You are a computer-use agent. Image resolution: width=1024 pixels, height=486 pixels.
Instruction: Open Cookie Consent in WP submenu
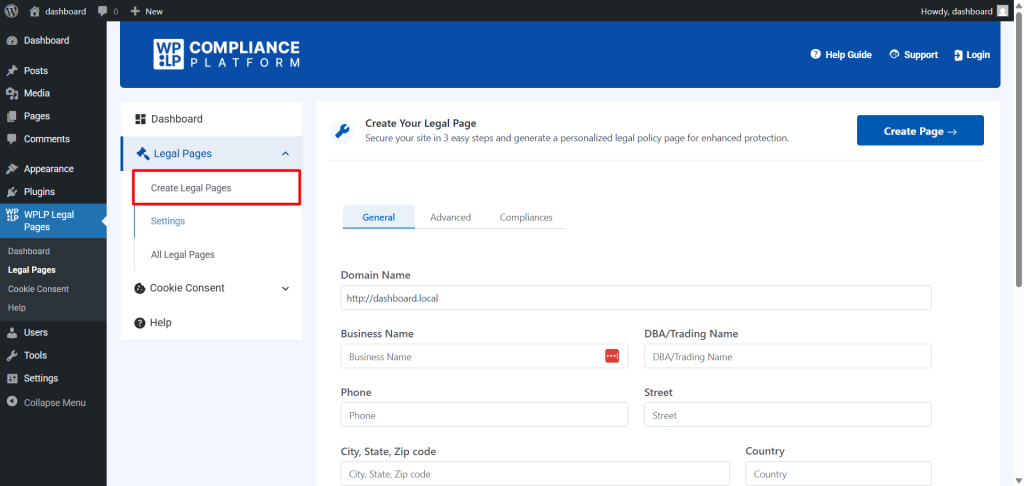pyautogui.click(x=39, y=289)
